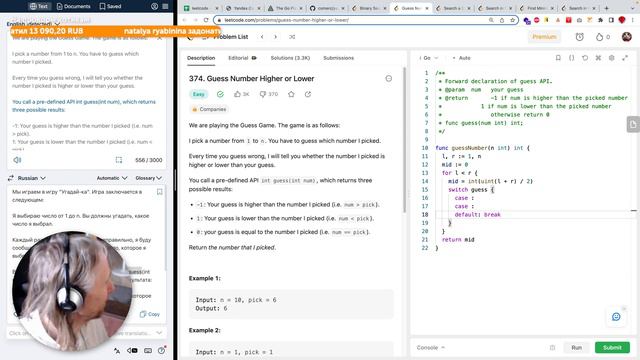
Task: Expand the English (detected) source language dropdown
Action: point(33,24)
